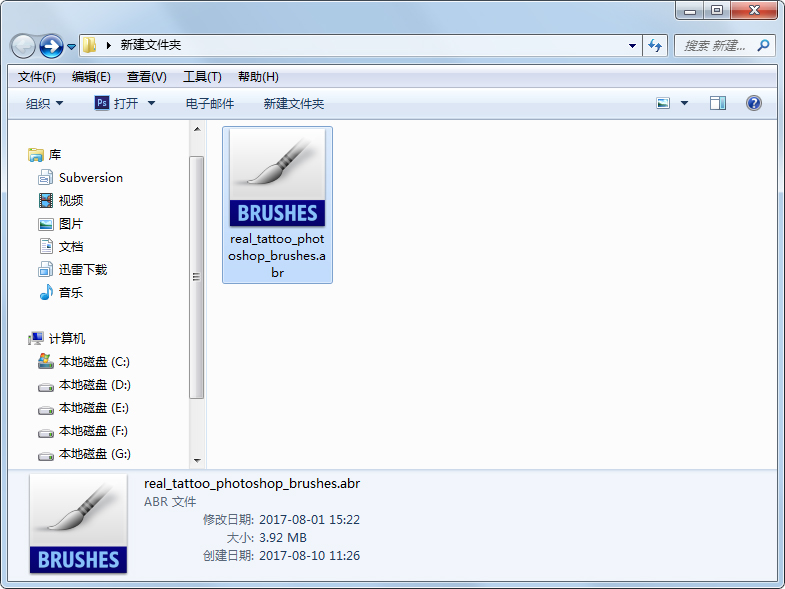Click the help question mark icon

753,103
